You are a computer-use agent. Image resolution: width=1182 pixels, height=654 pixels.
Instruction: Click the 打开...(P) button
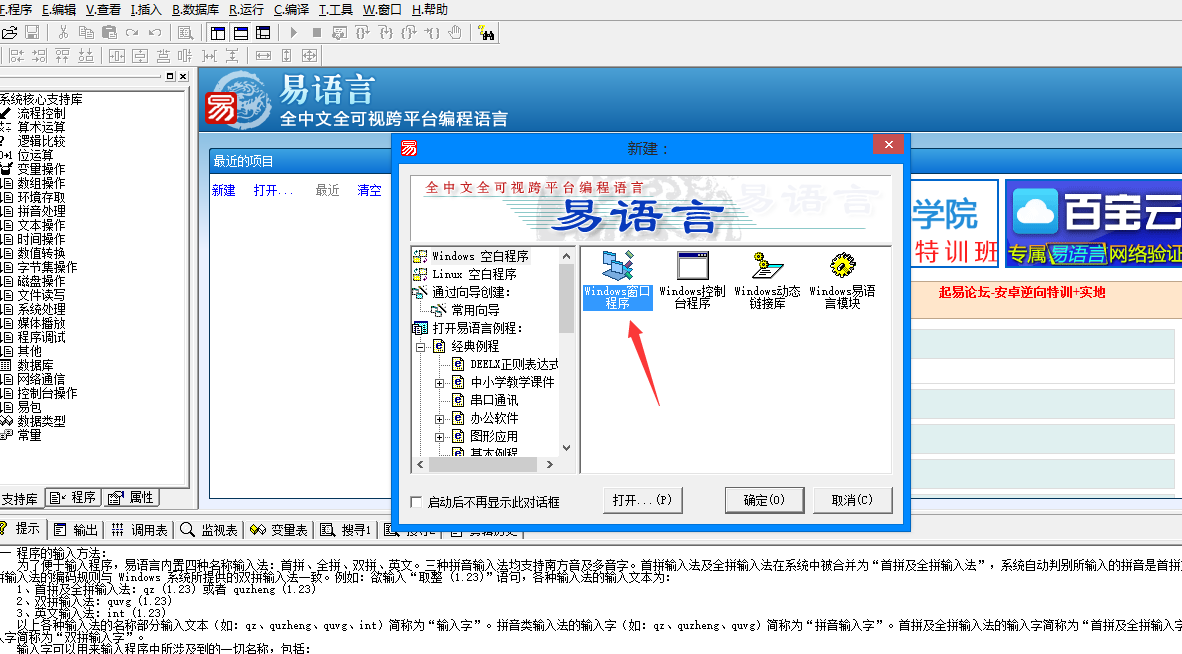coord(642,500)
